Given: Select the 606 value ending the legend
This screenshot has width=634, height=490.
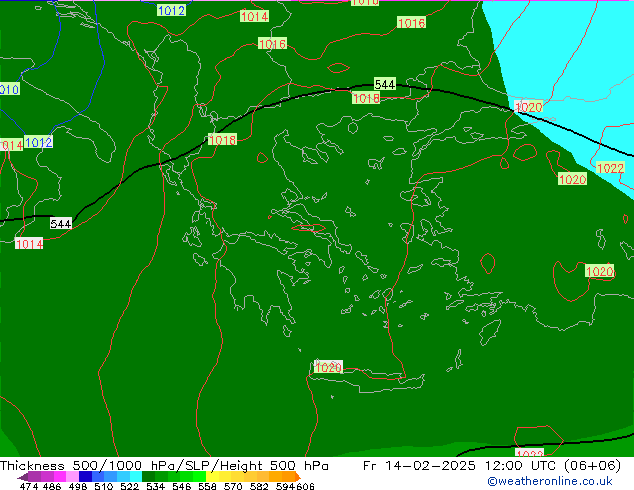Looking at the screenshot, I should 305,486.
